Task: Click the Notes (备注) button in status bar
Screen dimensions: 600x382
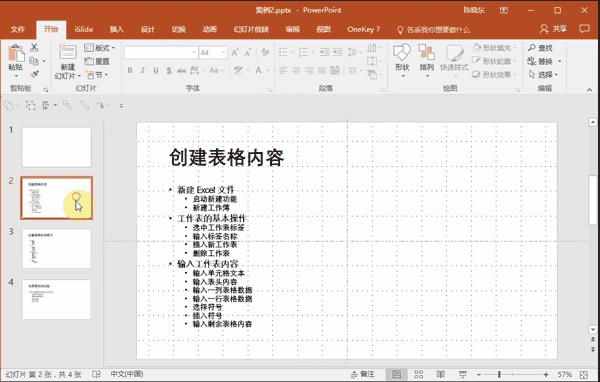Action: pos(363,374)
